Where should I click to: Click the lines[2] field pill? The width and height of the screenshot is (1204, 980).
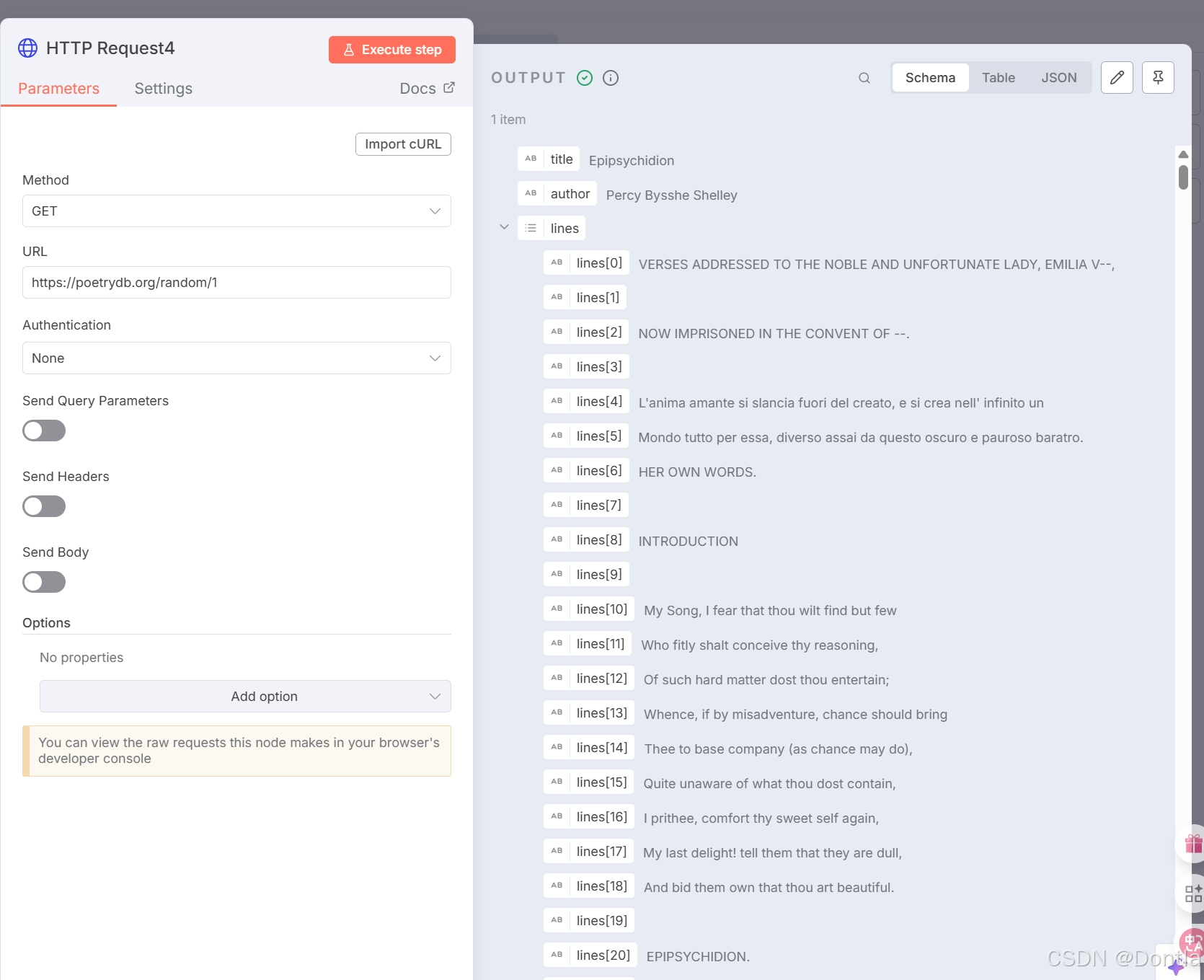pos(586,332)
